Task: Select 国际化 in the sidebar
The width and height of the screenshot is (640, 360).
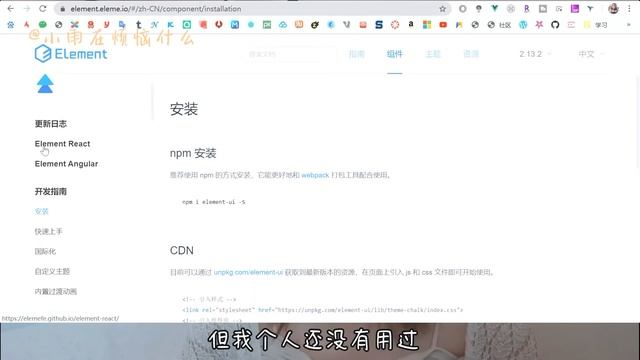Action: coord(45,251)
